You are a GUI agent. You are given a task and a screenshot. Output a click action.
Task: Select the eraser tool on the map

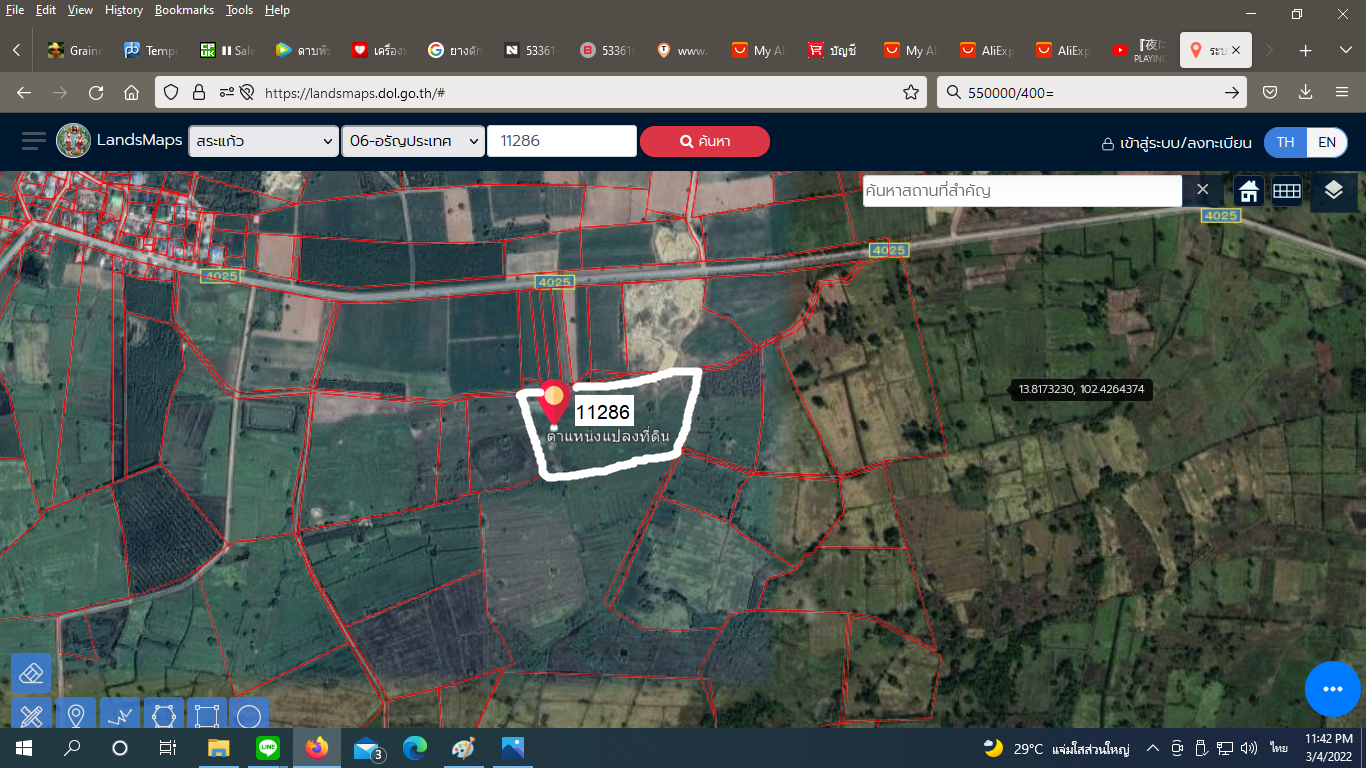point(31,673)
